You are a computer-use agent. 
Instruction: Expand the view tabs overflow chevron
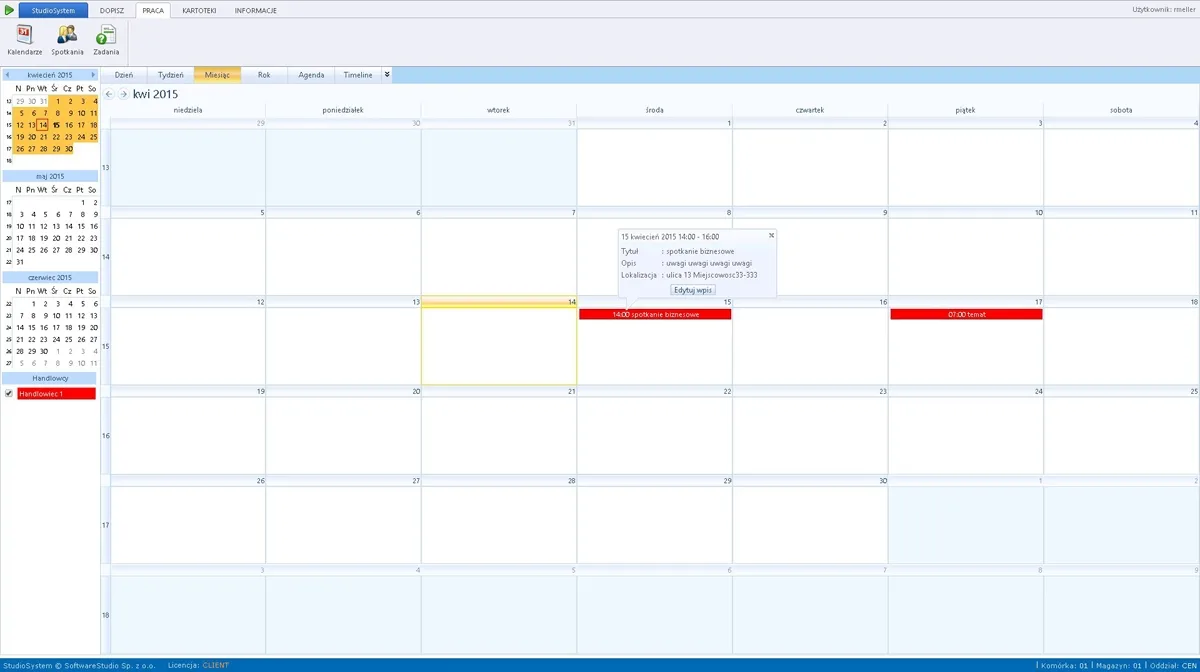[387, 74]
